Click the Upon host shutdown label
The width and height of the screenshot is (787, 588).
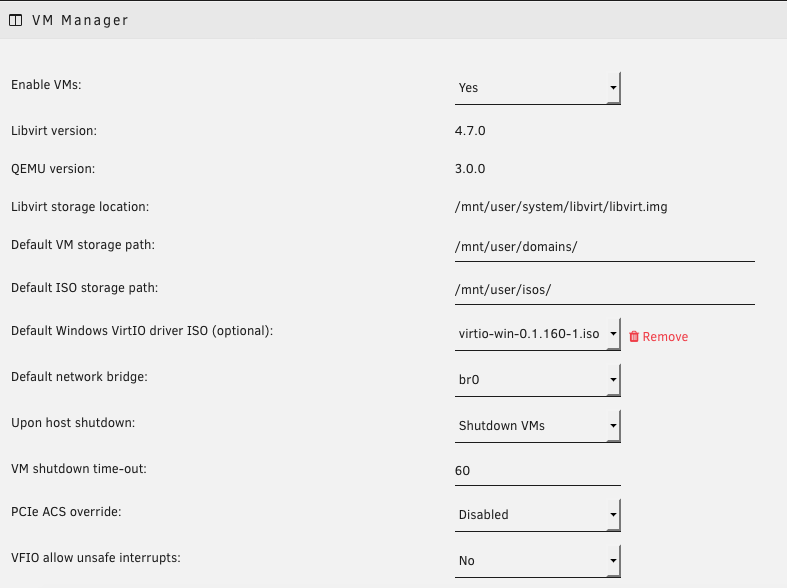(x=73, y=423)
